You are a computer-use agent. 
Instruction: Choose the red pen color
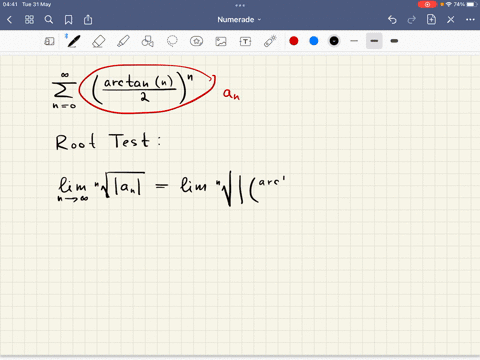[x=294, y=41]
